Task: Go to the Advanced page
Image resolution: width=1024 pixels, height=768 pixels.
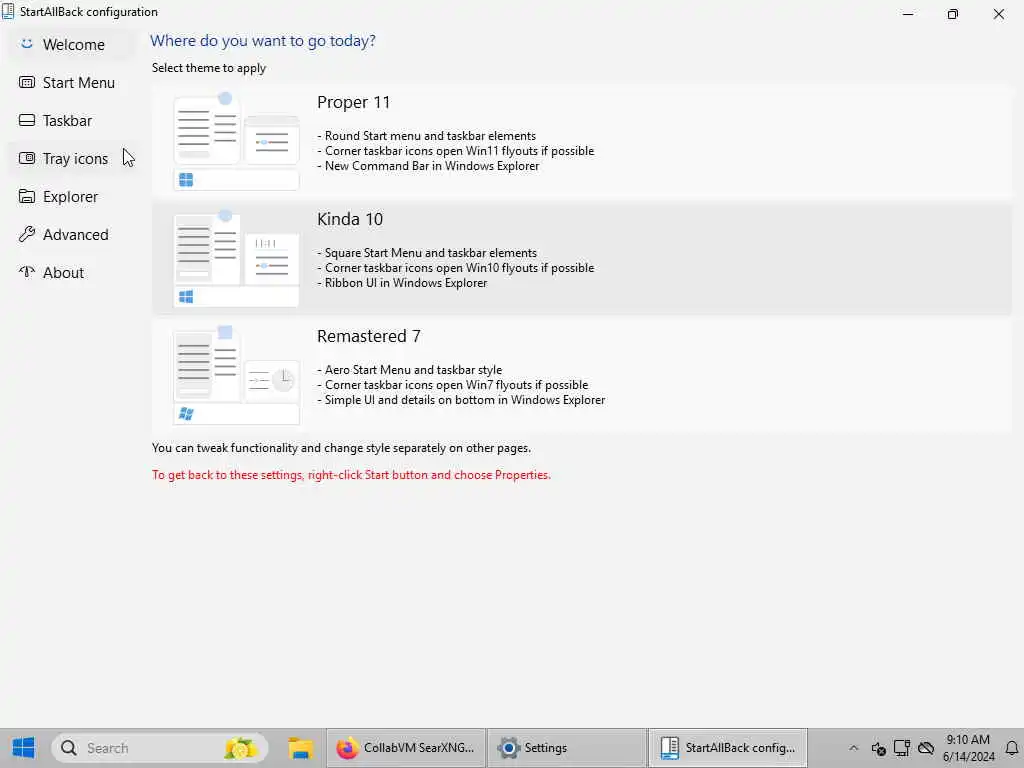Action: point(72,234)
